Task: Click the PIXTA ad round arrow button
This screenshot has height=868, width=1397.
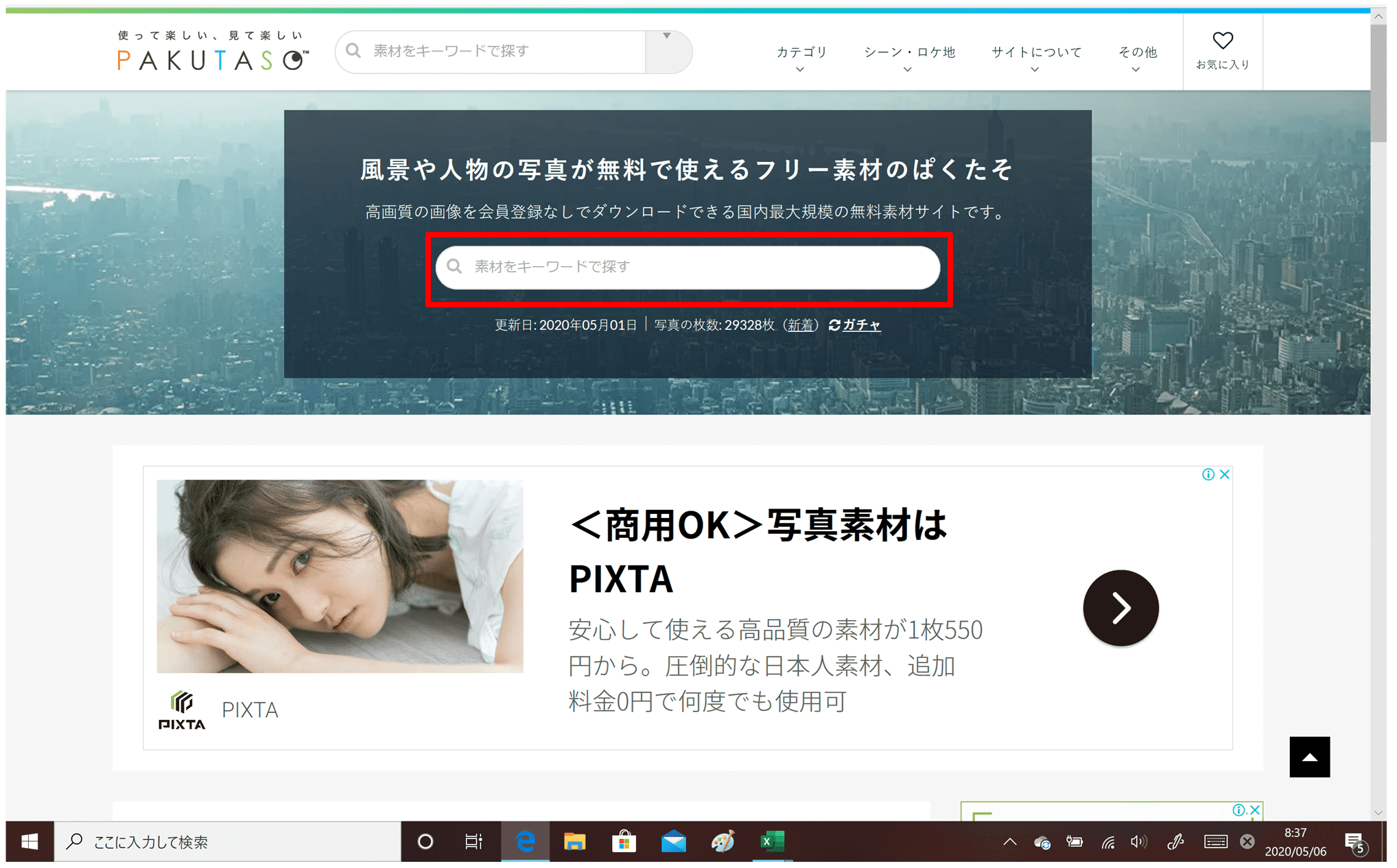Action: [1120, 608]
